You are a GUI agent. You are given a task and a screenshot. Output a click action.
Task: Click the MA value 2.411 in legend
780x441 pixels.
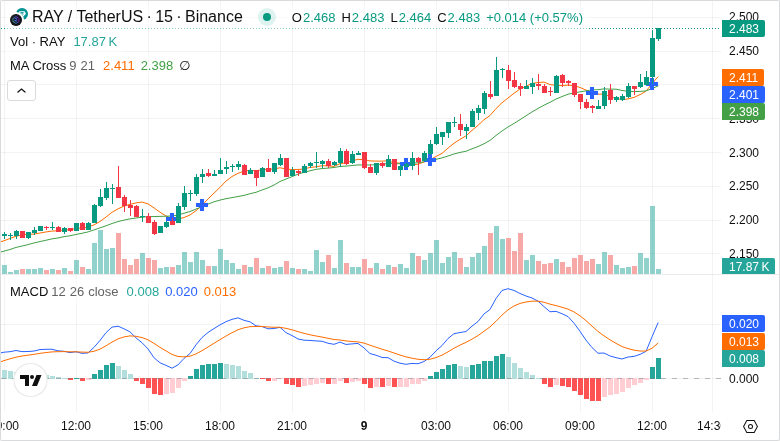118,66
